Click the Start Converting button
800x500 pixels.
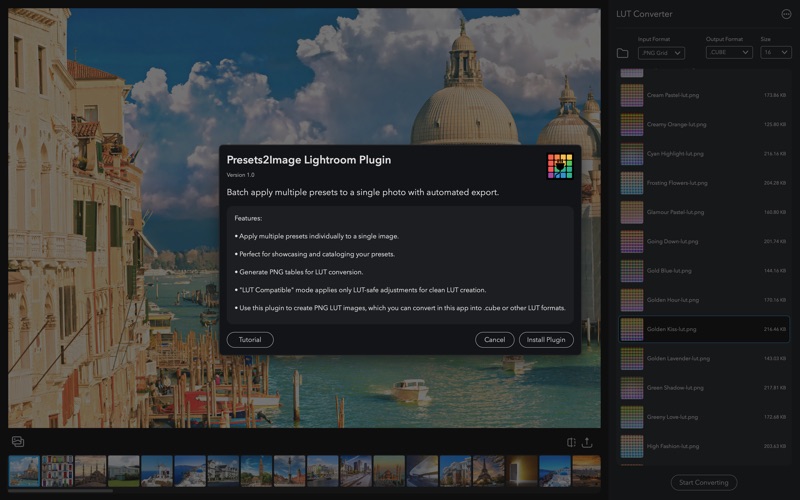coord(704,483)
